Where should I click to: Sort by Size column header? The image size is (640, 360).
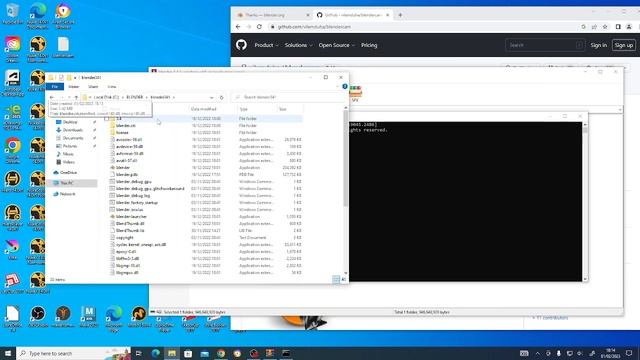click(282, 109)
